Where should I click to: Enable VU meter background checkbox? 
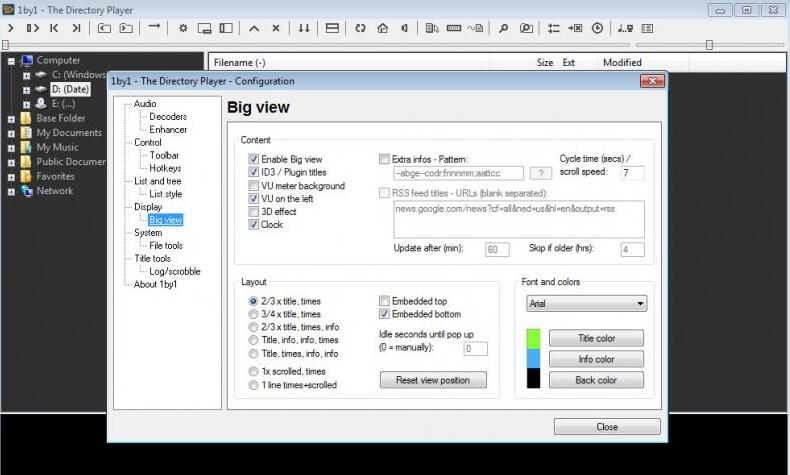tap(253, 186)
